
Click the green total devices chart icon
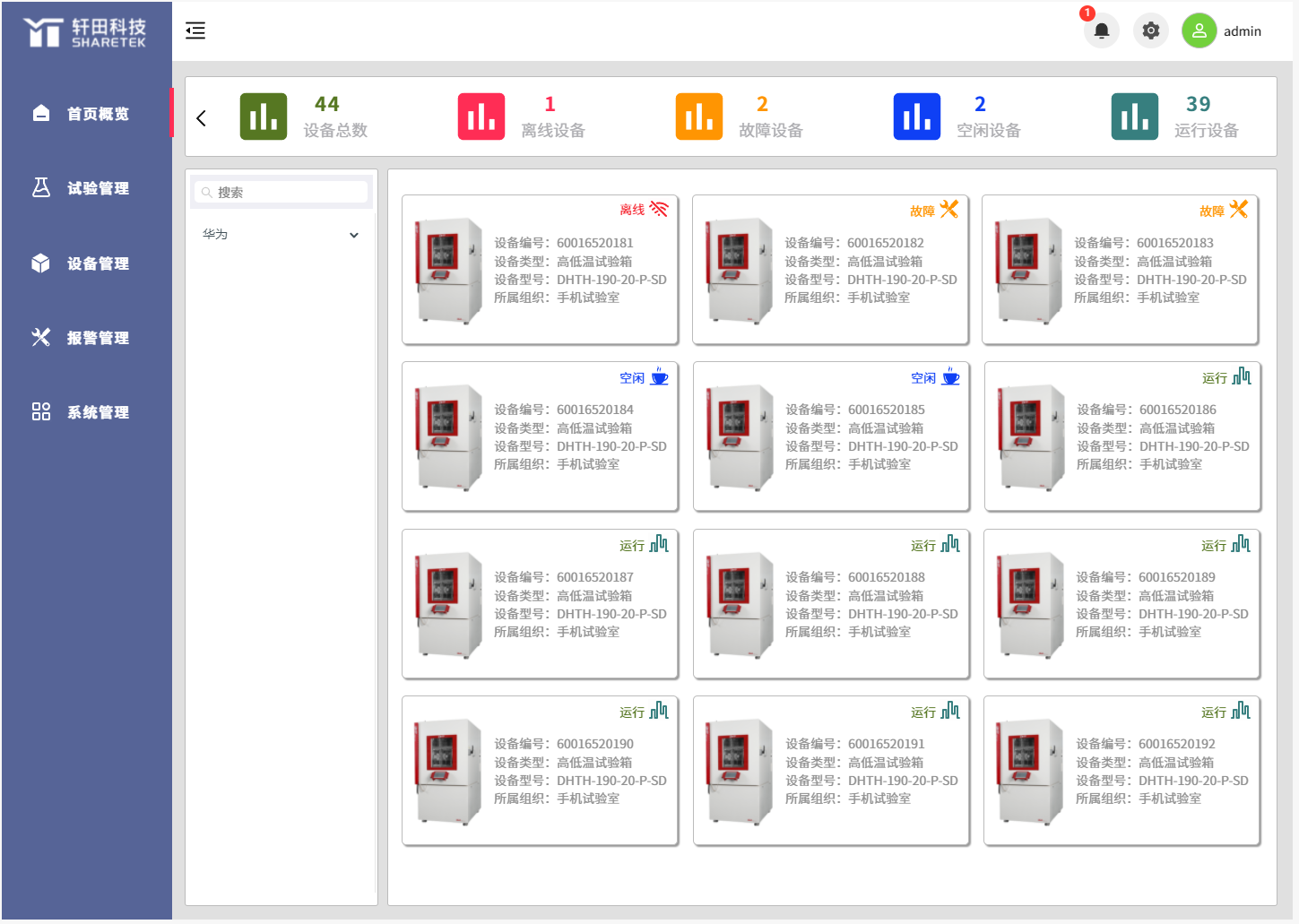click(264, 117)
